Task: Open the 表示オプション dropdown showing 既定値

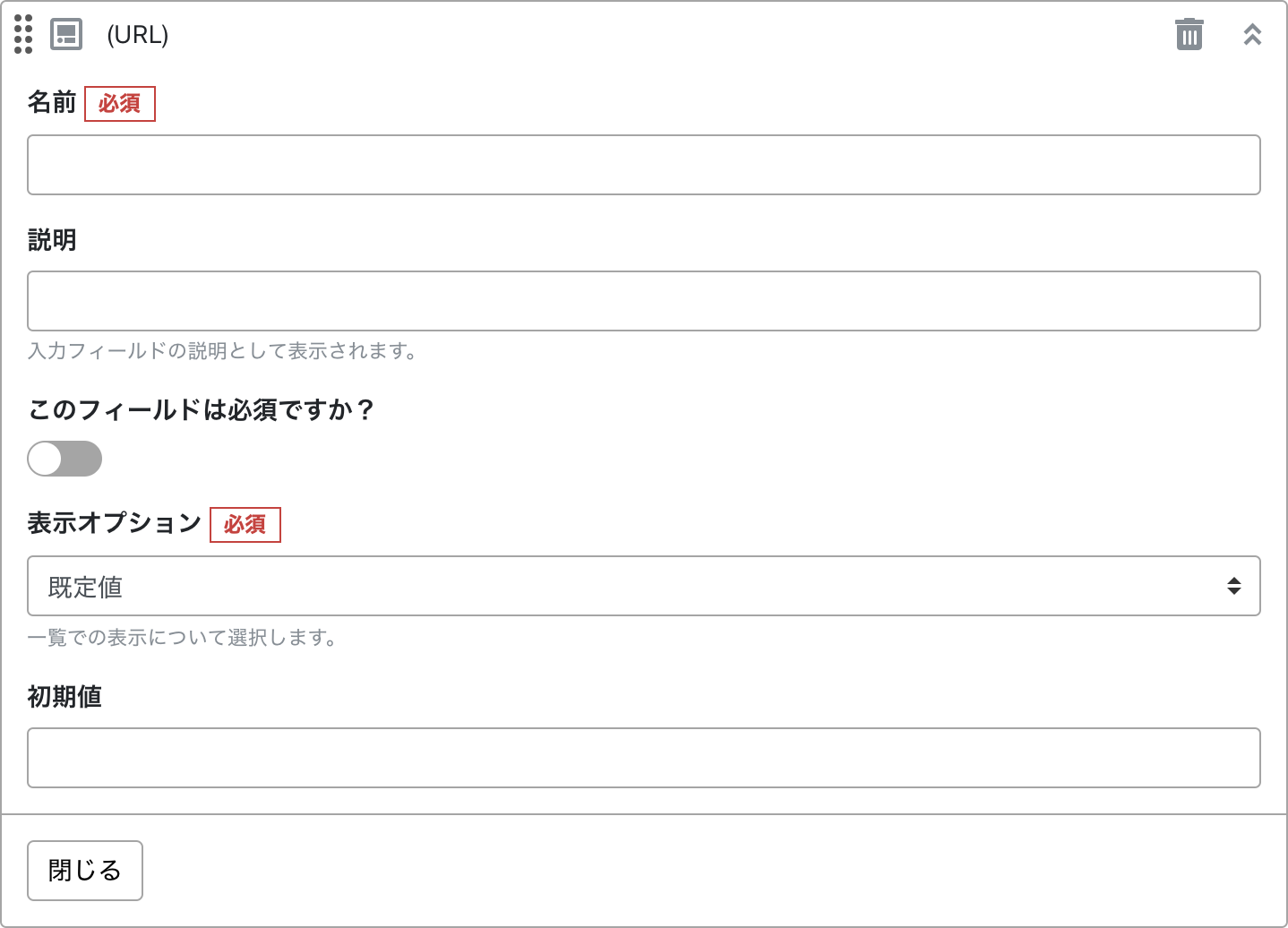Action: [627, 586]
